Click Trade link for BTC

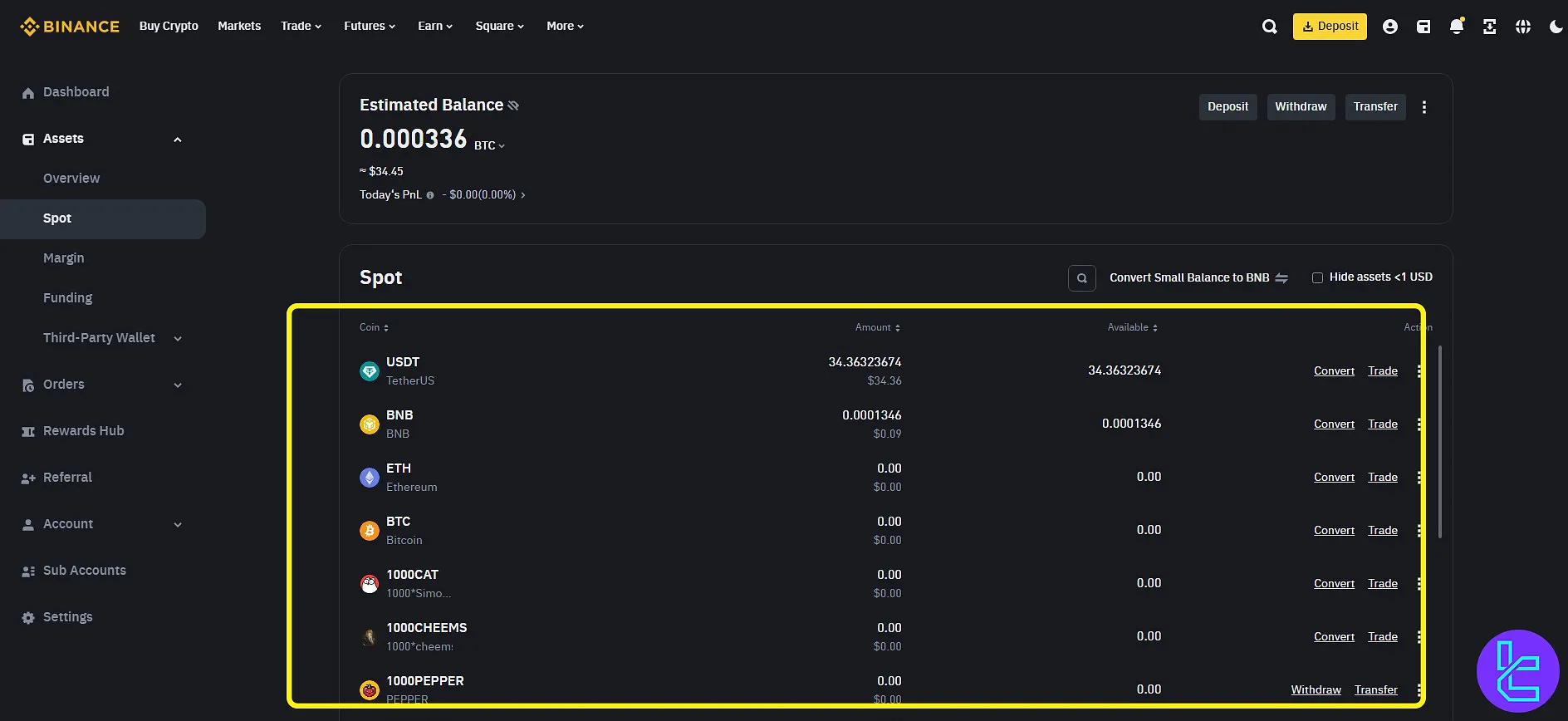coord(1383,531)
